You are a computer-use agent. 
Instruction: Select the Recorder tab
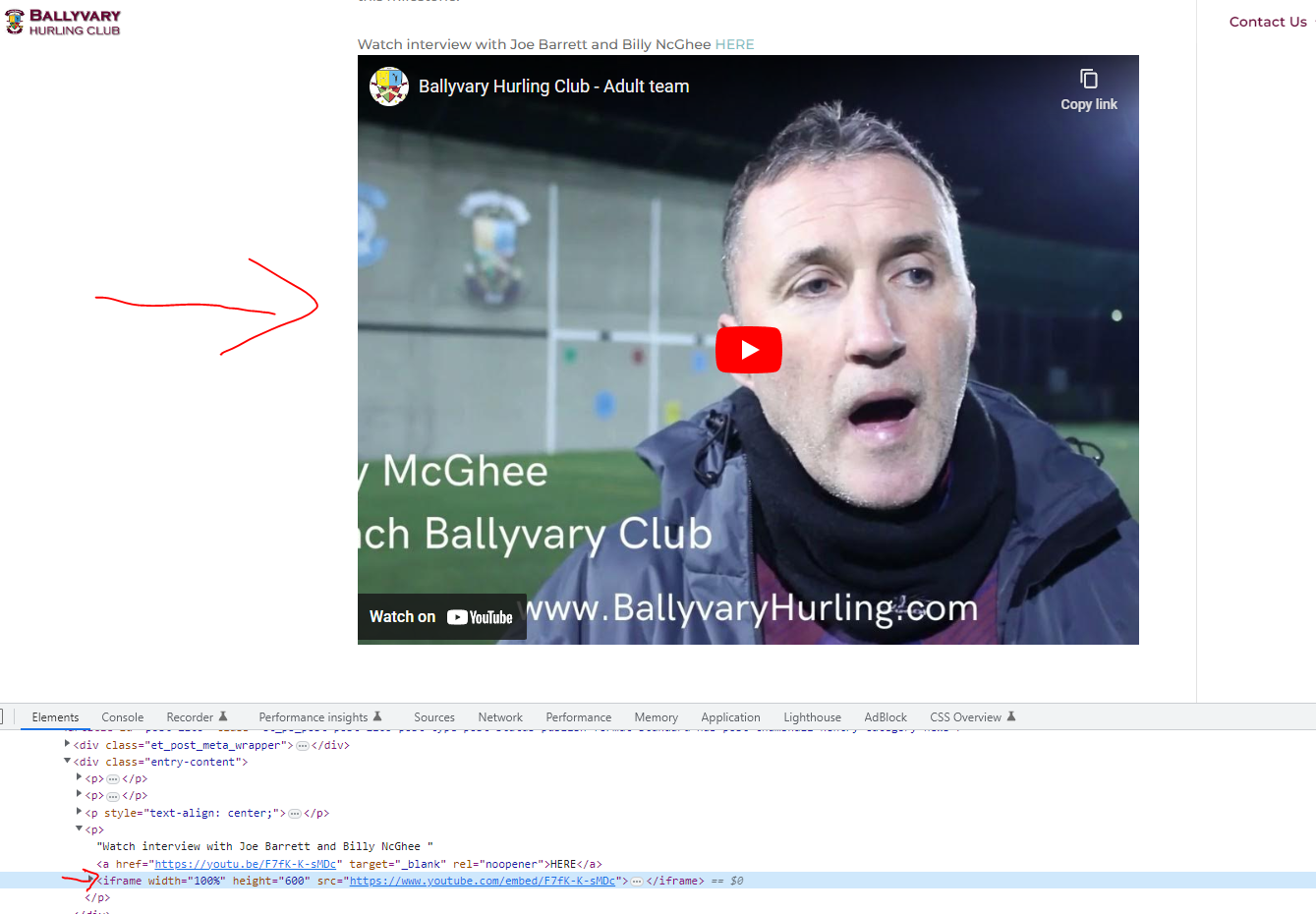197,717
